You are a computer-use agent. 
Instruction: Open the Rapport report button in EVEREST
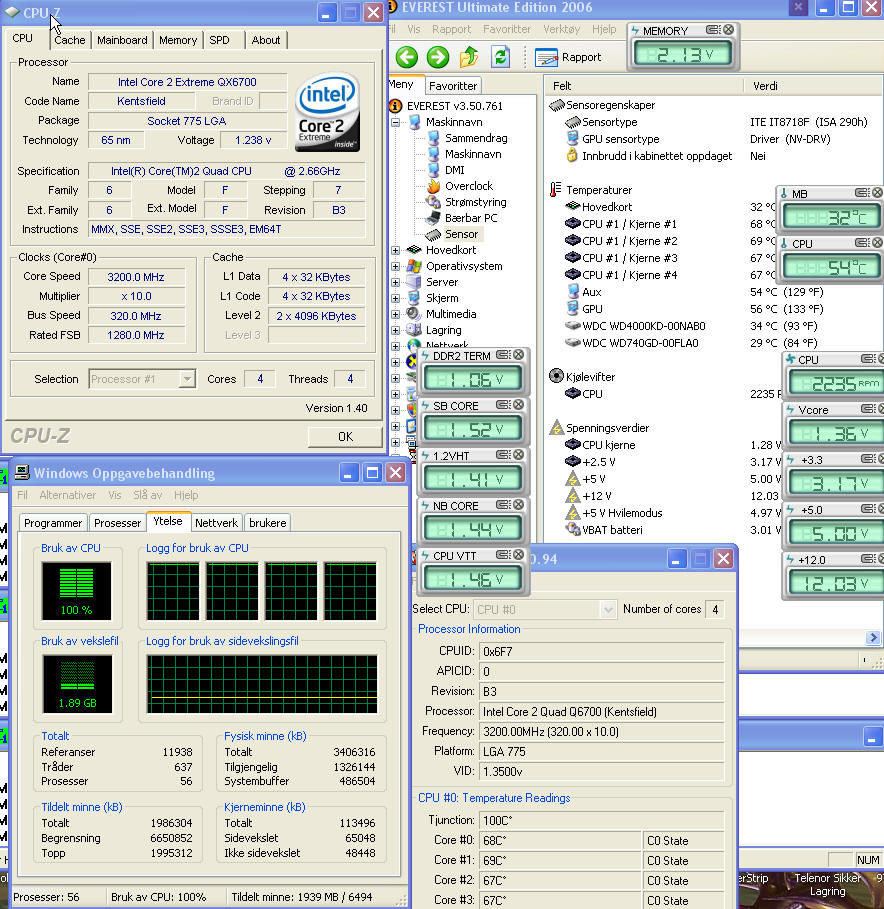click(567, 57)
